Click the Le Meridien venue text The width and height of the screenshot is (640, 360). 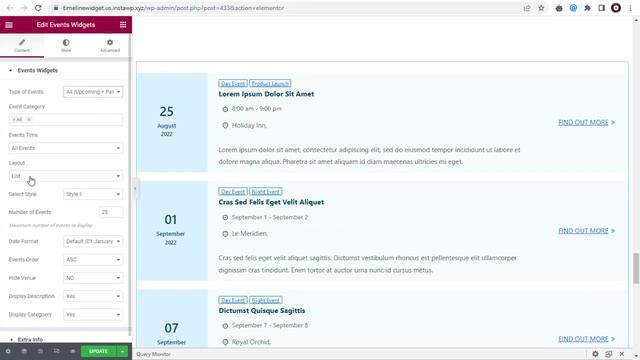[250, 234]
